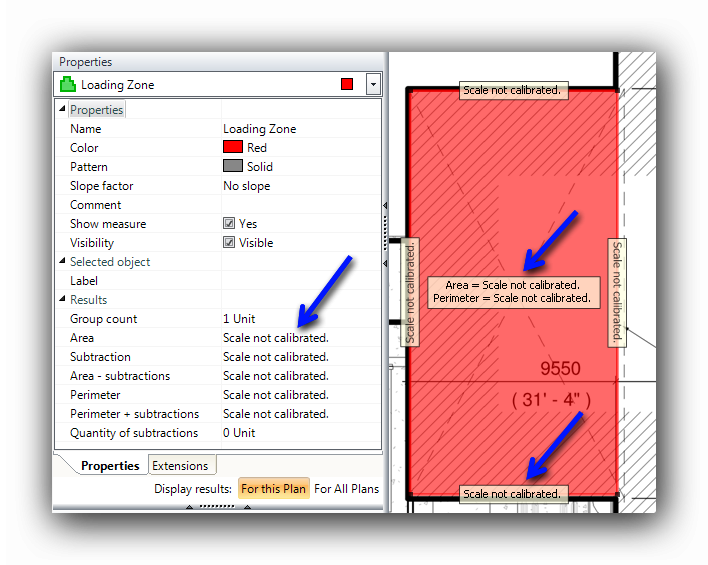
Task: Click the ( 31' - 4" ) dimension text
Action: pyautogui.click(x=551, y=400)
